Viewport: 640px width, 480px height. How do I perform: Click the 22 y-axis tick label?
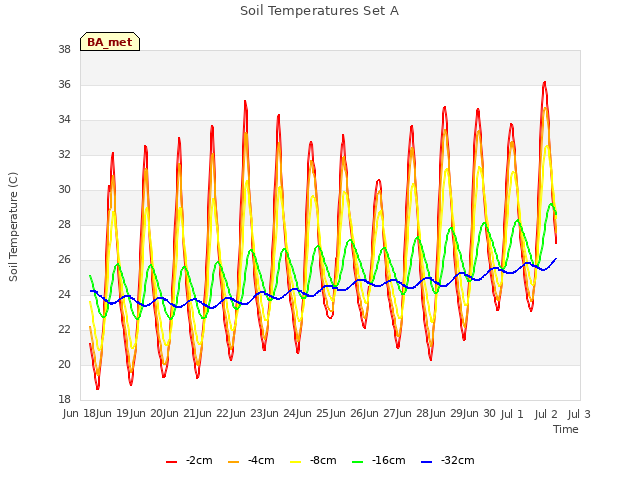coord(64,330)
